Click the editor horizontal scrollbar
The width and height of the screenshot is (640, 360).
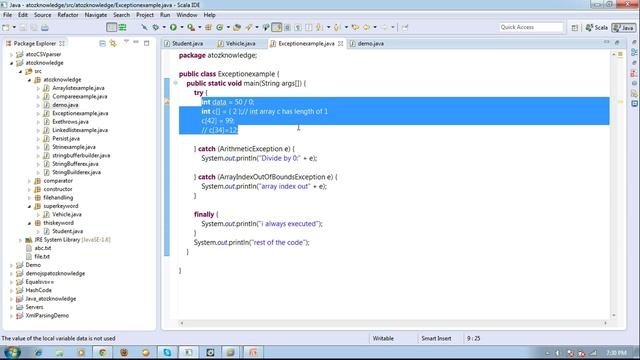(393, 323)
